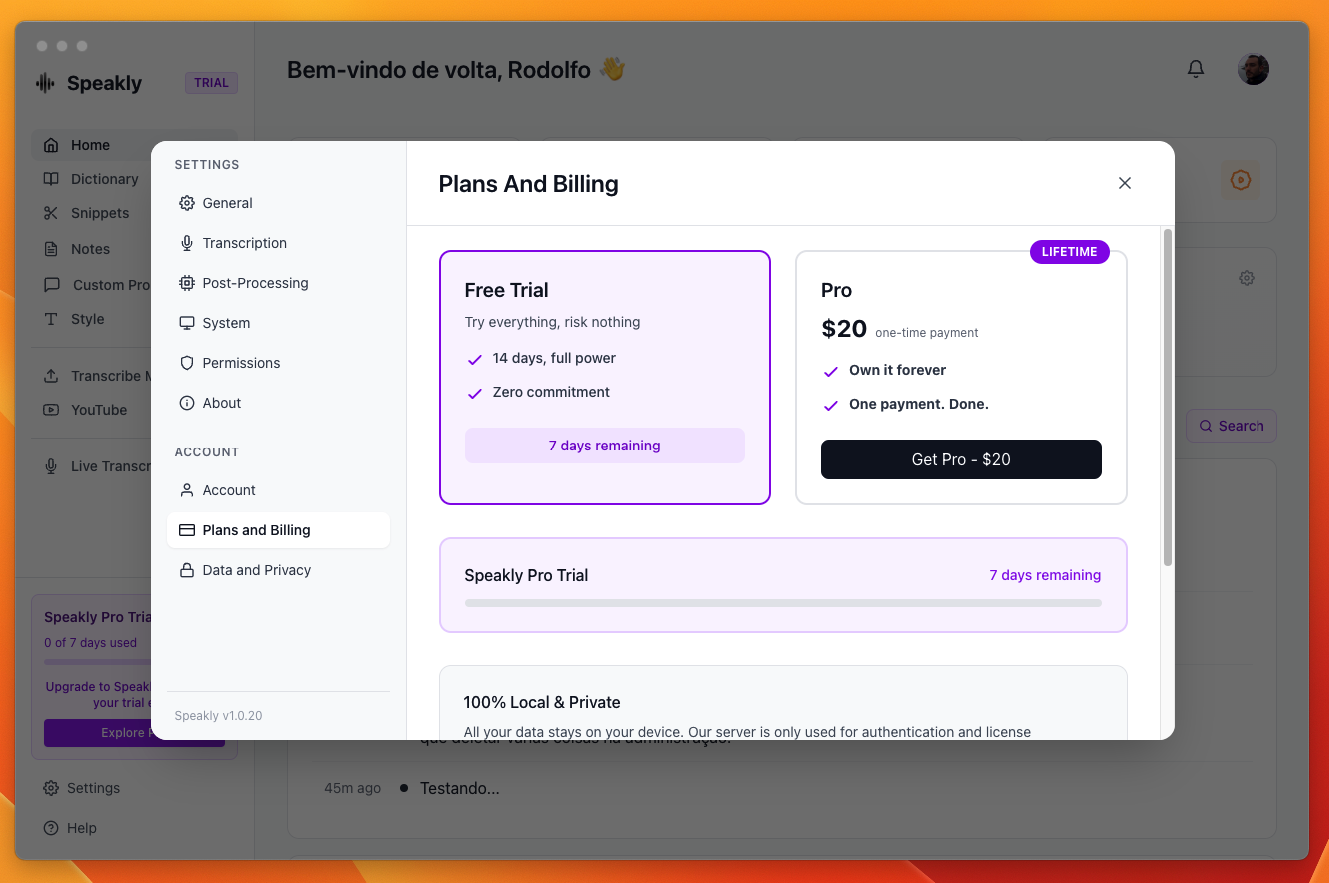The width and height of the screenshot is (1329, 883).
Task: Open the user profile avatar
Action: pos(1253,69)
